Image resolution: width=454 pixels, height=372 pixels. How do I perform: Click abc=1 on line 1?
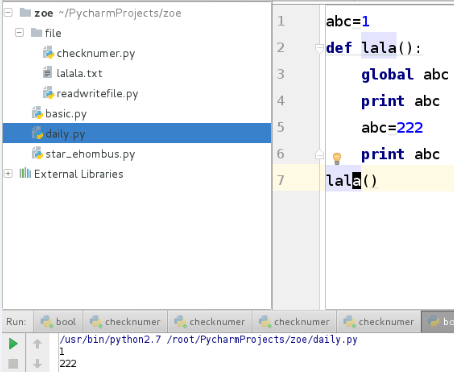click(348, 21)
